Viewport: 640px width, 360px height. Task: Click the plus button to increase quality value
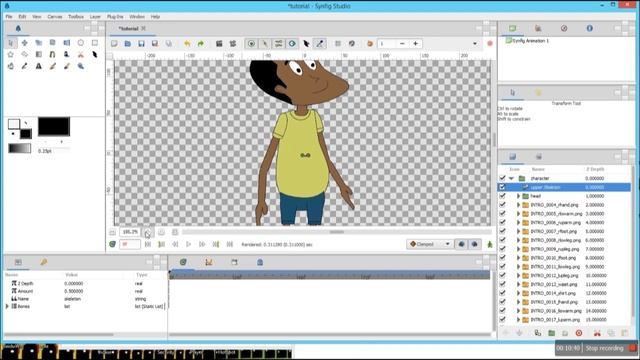(416, 44)
